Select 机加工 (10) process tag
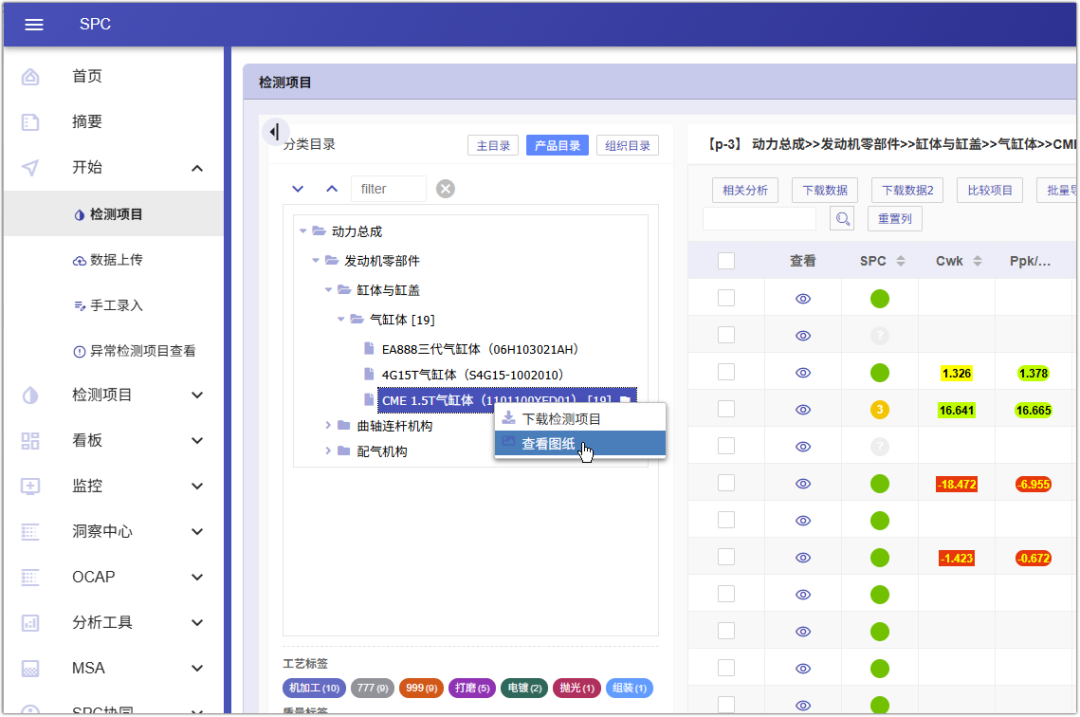This screenshot has width=1080, height=717. (x=314, y=688)
